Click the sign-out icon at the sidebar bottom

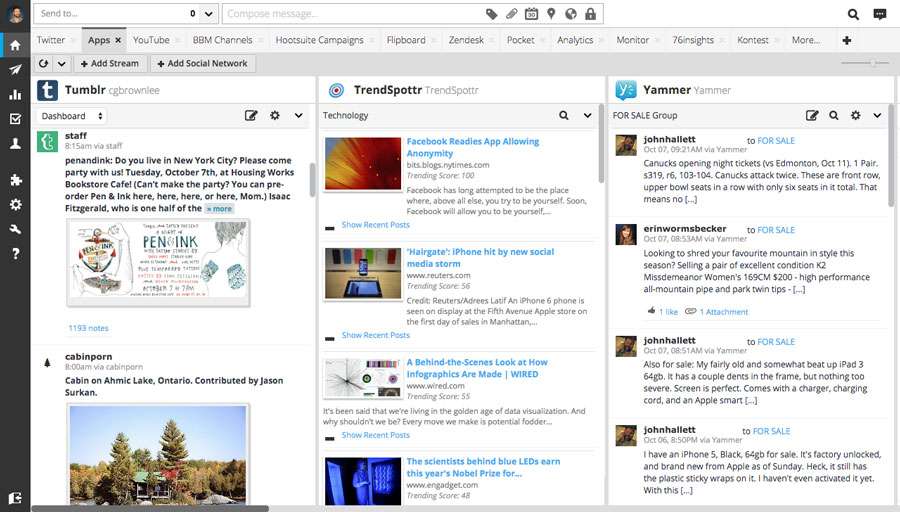click(x=15, y=498)
